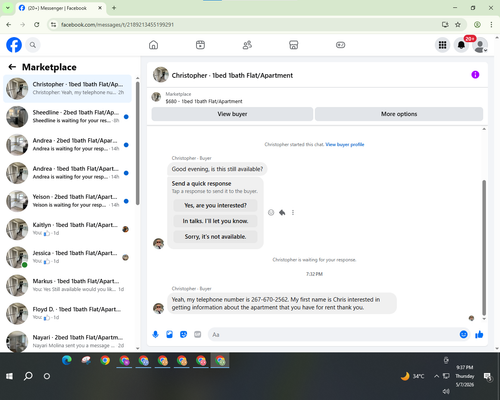Screen dimensions: 500x400
Task: Click the browser Back arrow
Action: [x=9, y=25]
